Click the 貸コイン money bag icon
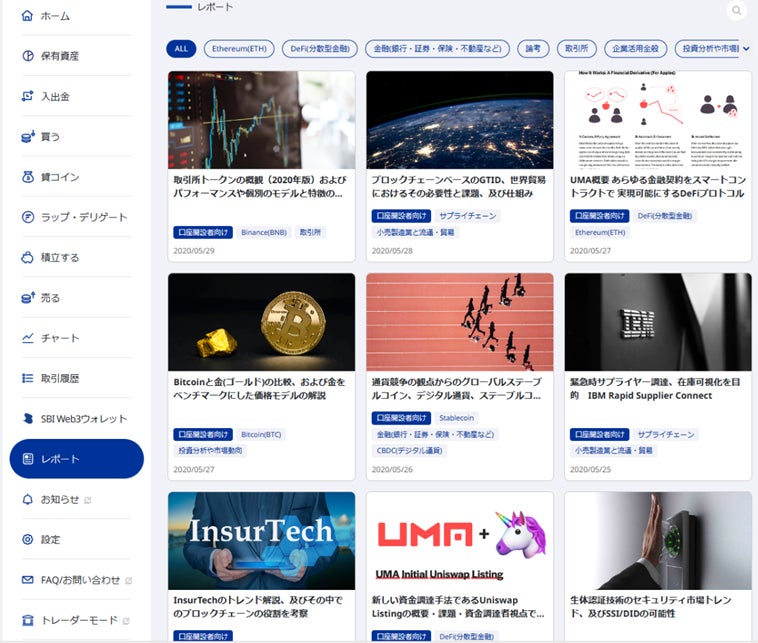758x643 pixels. (28, 177)
